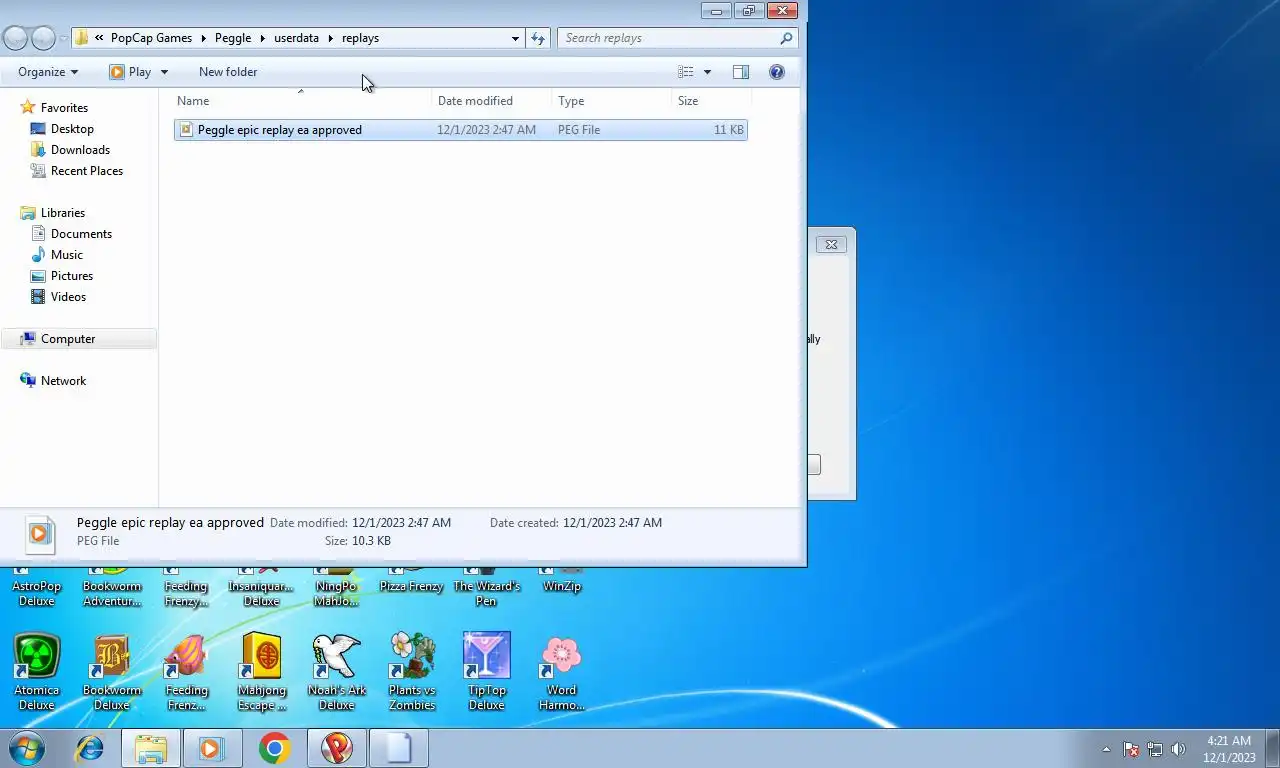
Task: Open Recent Places under Favorites
Action: pyautogui.click(x=87, y=171)
